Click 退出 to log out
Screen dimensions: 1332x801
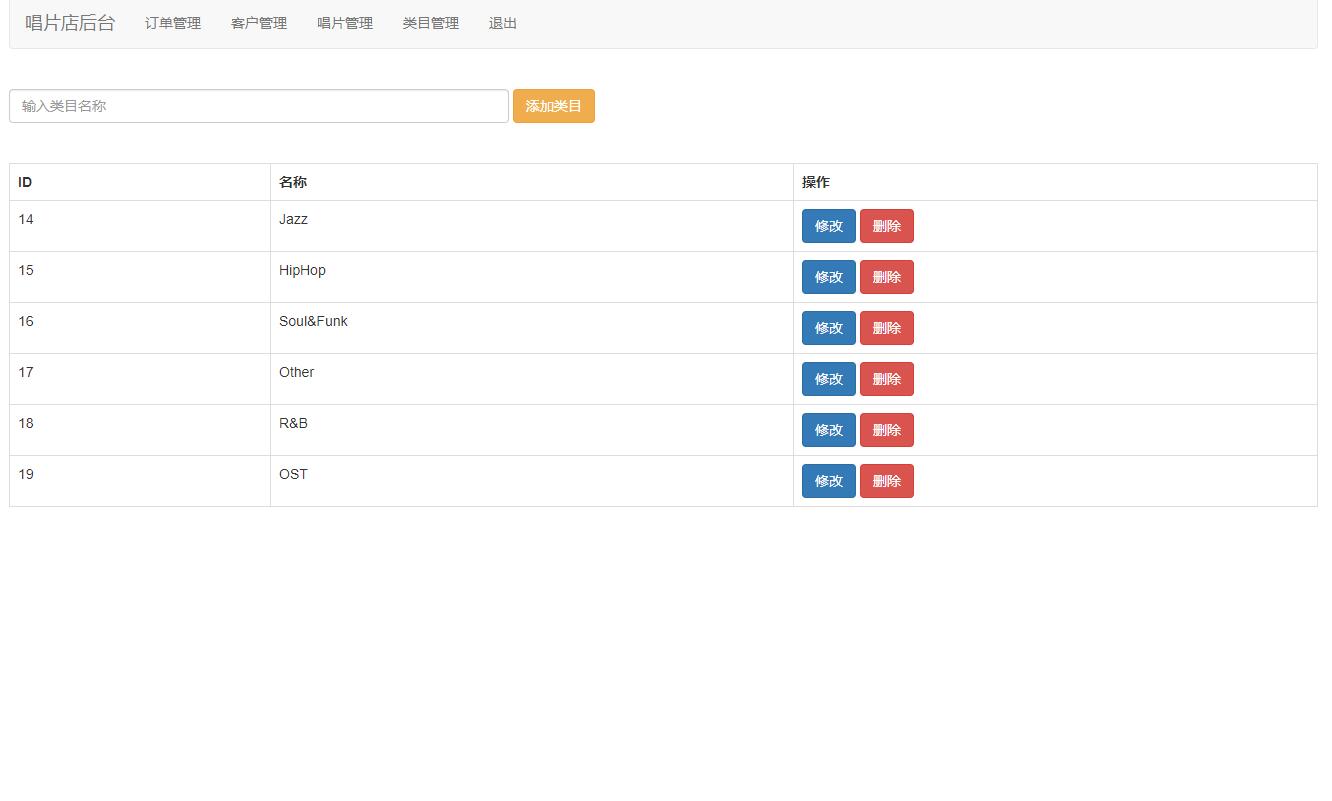click(x=502, y=23)
